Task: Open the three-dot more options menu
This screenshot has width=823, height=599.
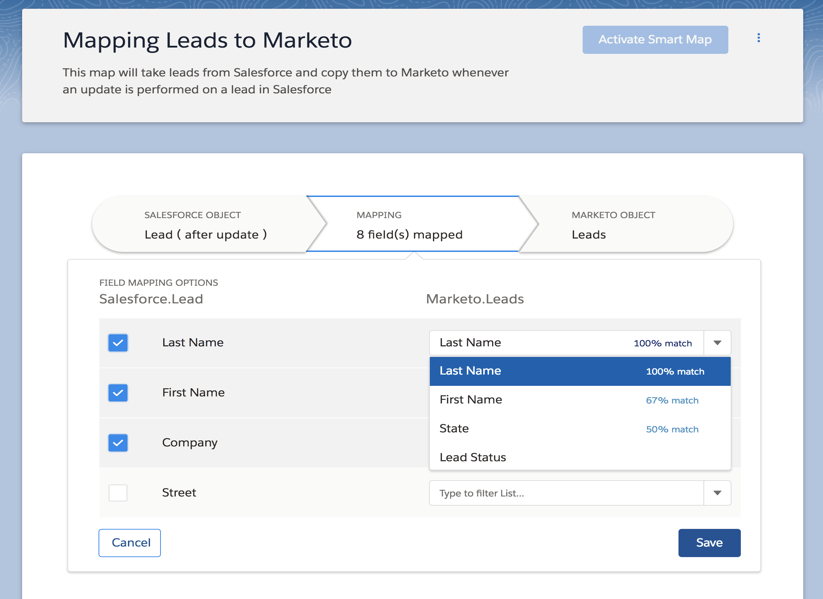Action: point(758,38)
